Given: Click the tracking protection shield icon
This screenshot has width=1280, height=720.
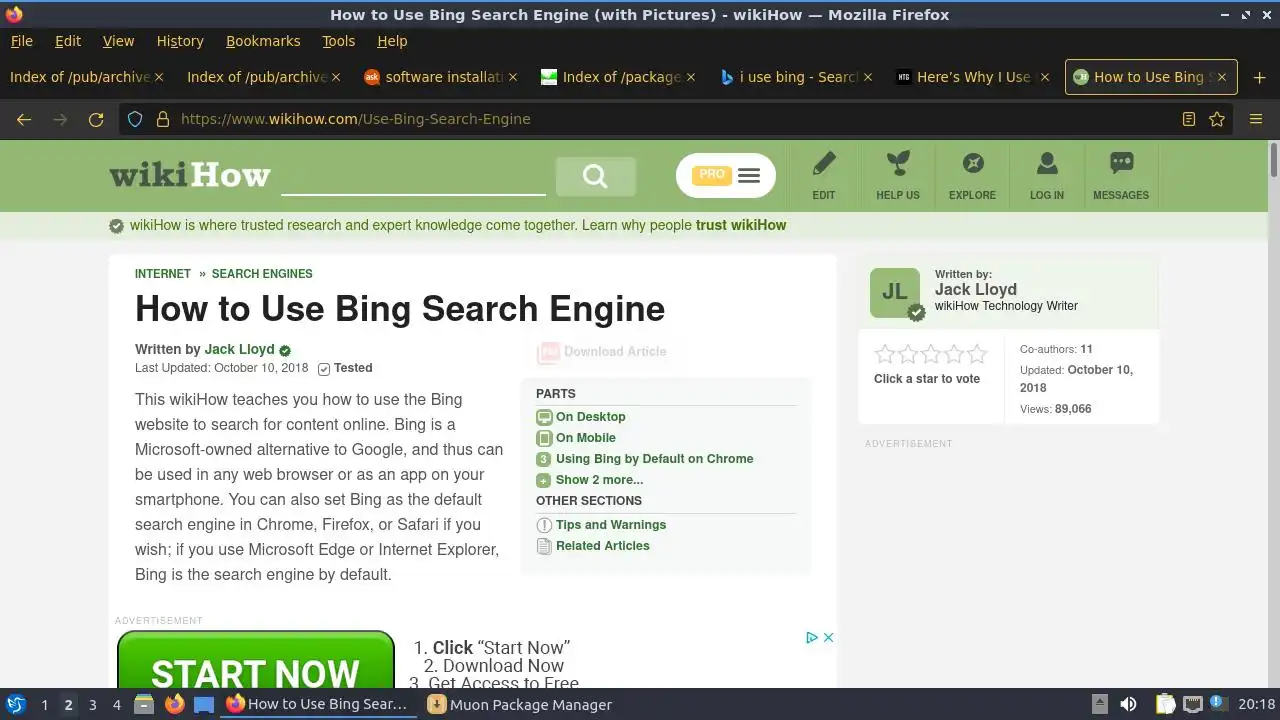Looking at the screenshot, I should 135,119.
